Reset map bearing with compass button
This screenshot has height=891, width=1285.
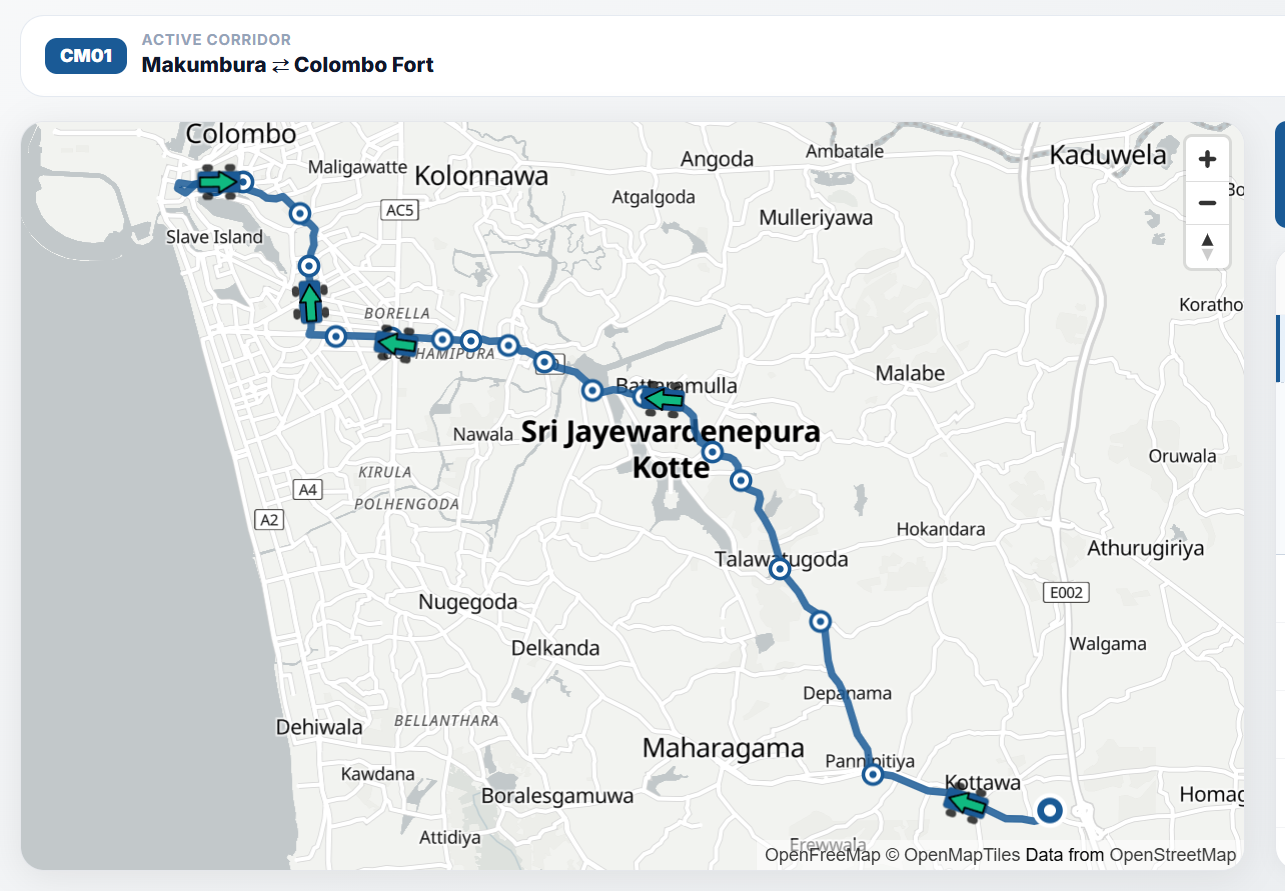tap(1207, 246)
